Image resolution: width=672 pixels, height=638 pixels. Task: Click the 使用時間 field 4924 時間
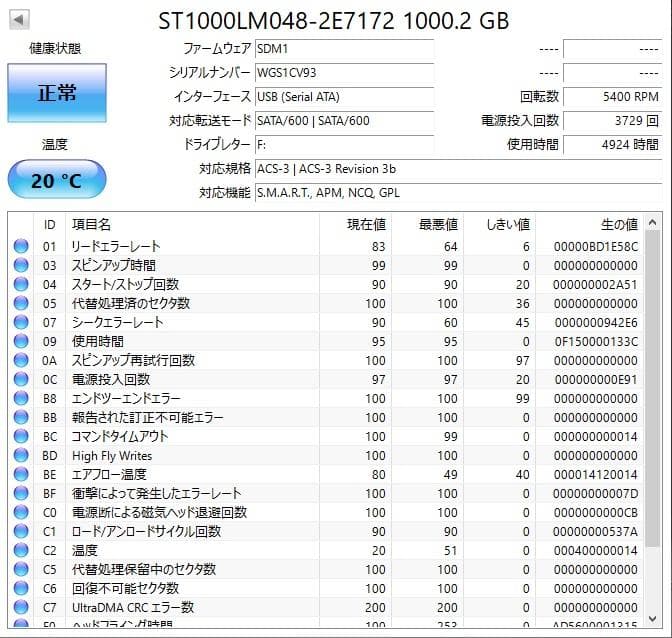(612, 145)
